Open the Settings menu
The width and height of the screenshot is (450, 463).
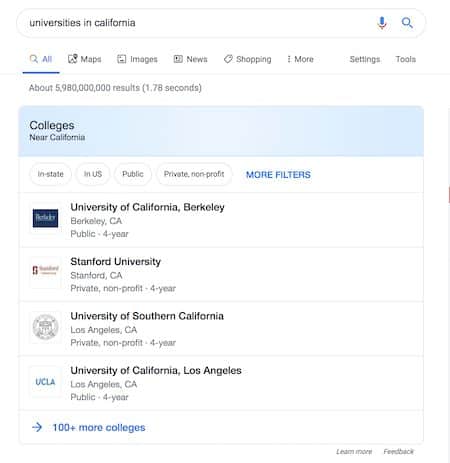[x=365, y=59]
